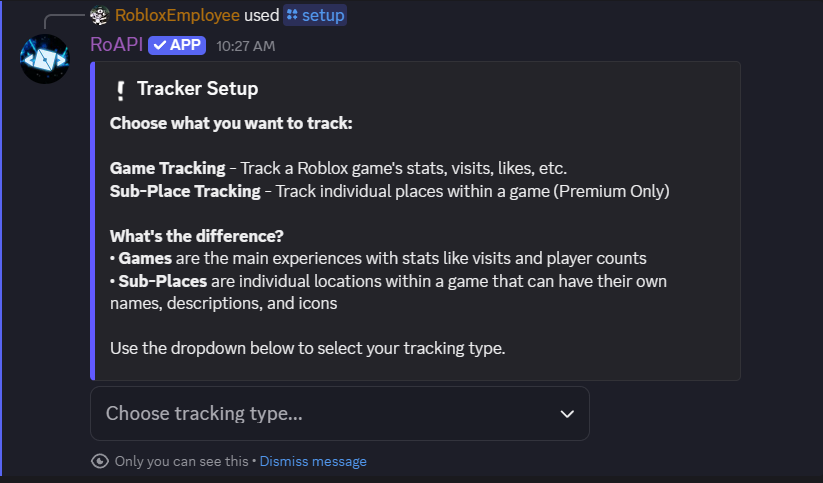Image resolution: width=823 pixels, height=483 pixels.
Task: Click the 10:27 AM message timestamp
Action: (245, 46)
